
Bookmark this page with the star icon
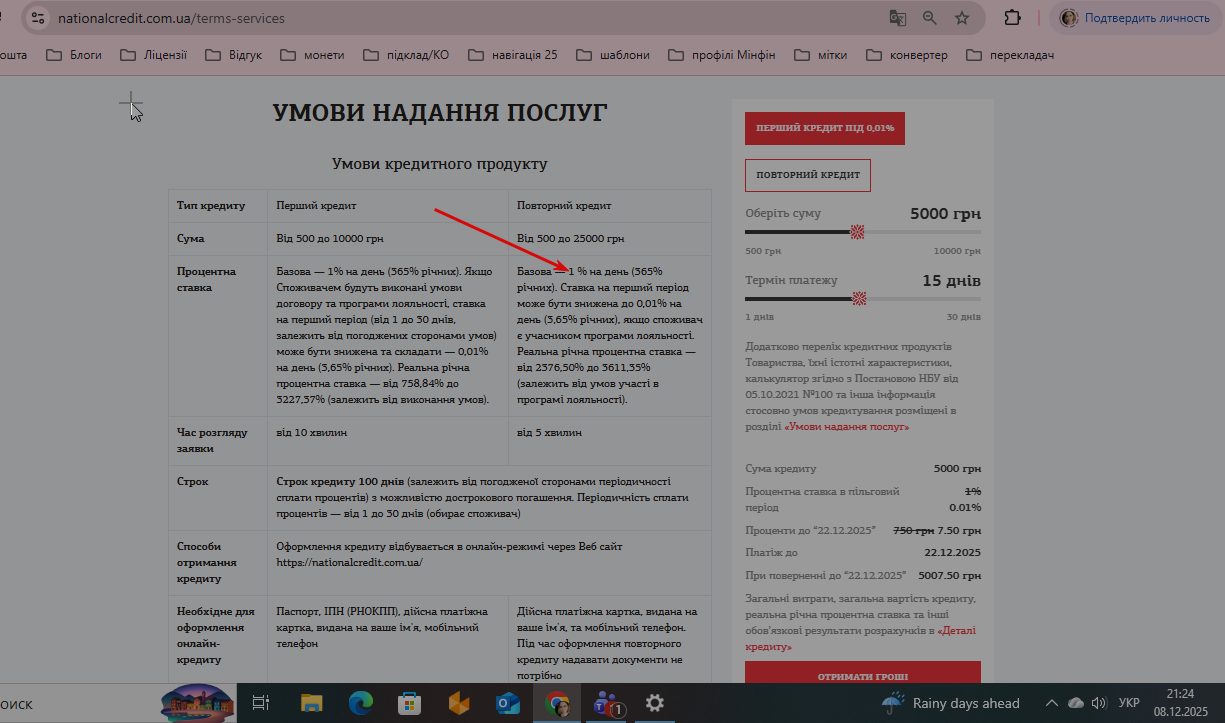click(962, 18)
